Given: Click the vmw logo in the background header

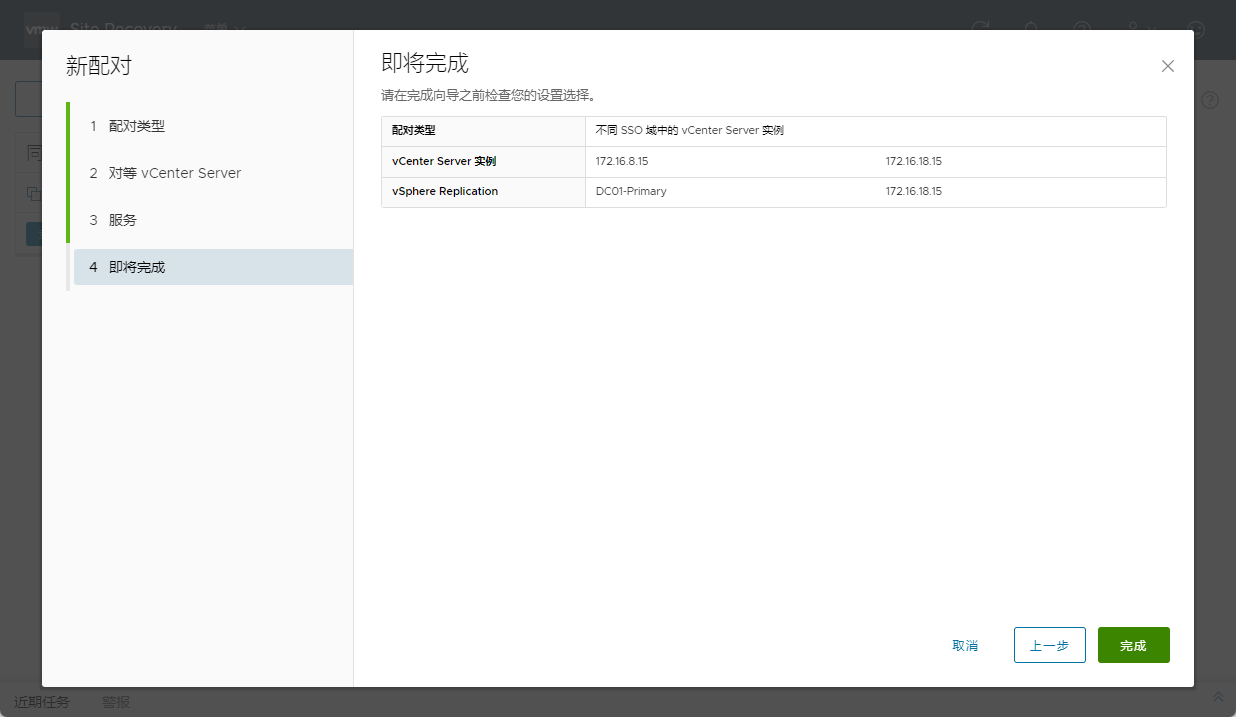Looking at the screenshot, I should (x=42, y=30).
